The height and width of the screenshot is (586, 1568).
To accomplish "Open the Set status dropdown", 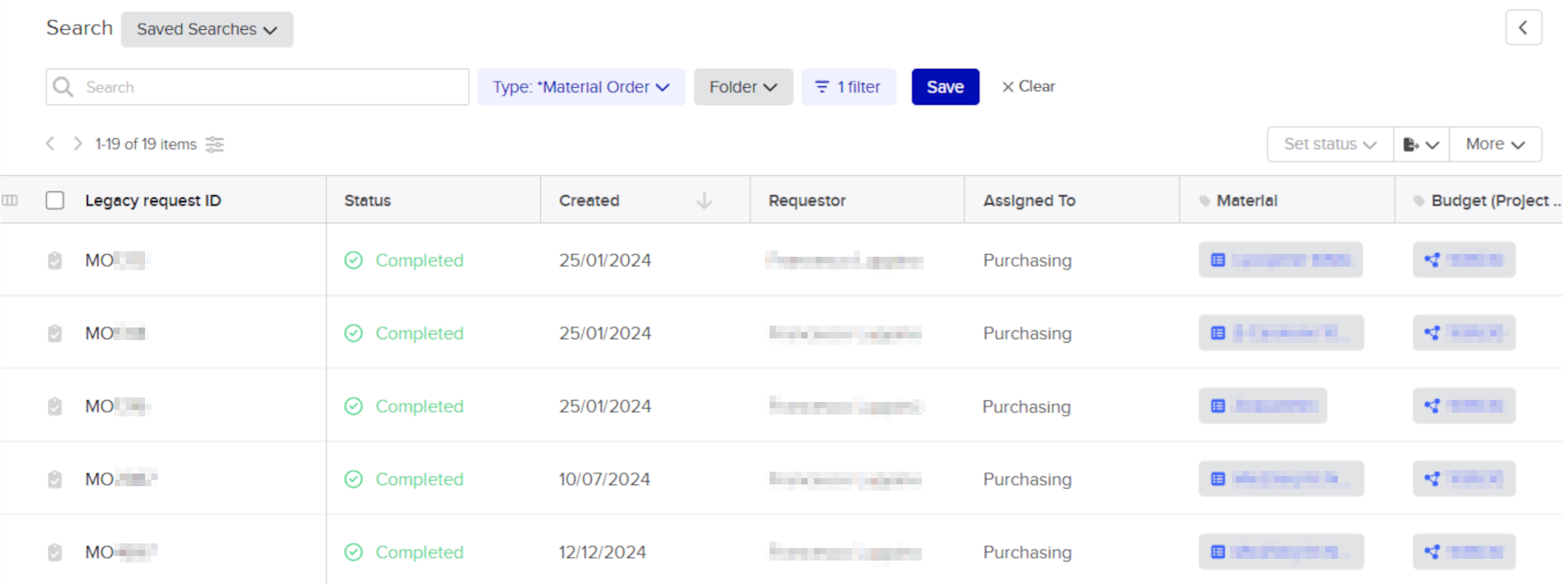I will click(x=1330, y=144).
